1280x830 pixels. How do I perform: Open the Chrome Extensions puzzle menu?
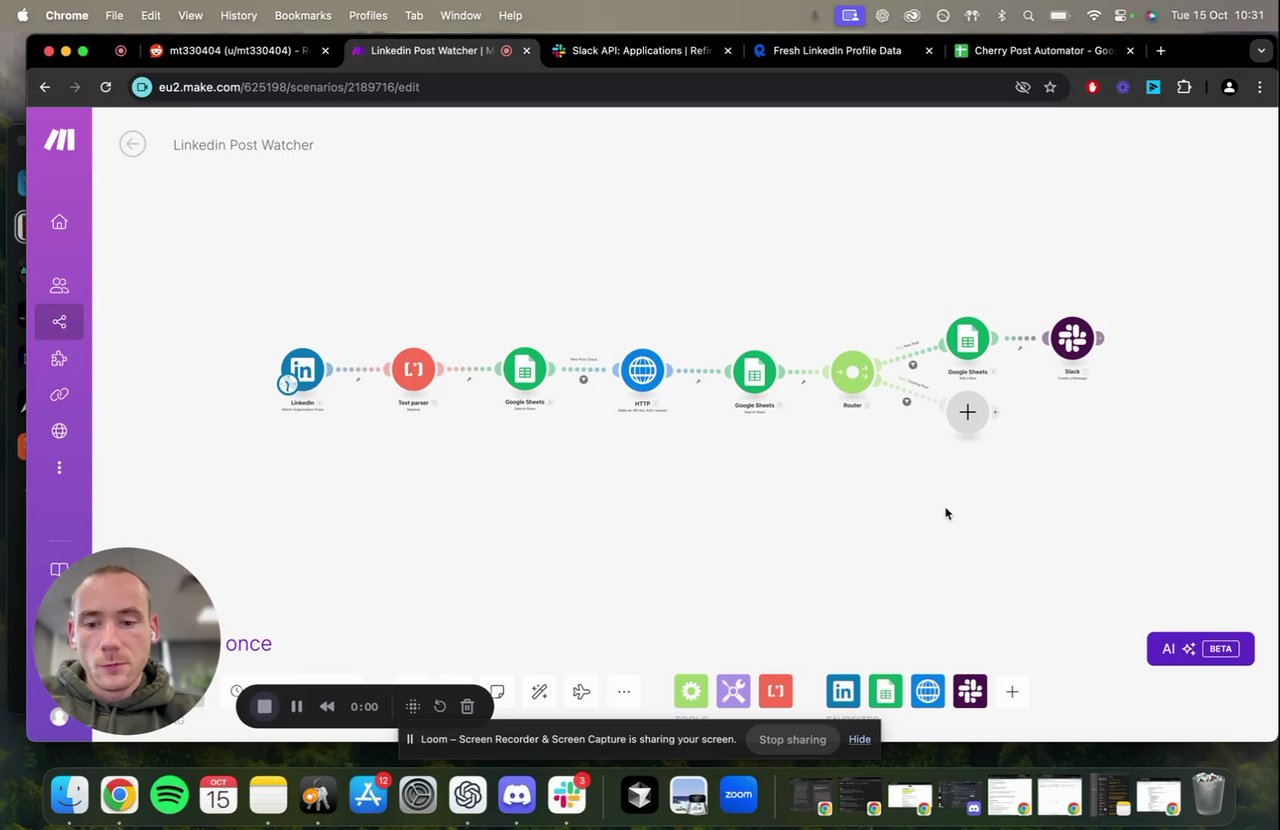tap(1184, 87)
